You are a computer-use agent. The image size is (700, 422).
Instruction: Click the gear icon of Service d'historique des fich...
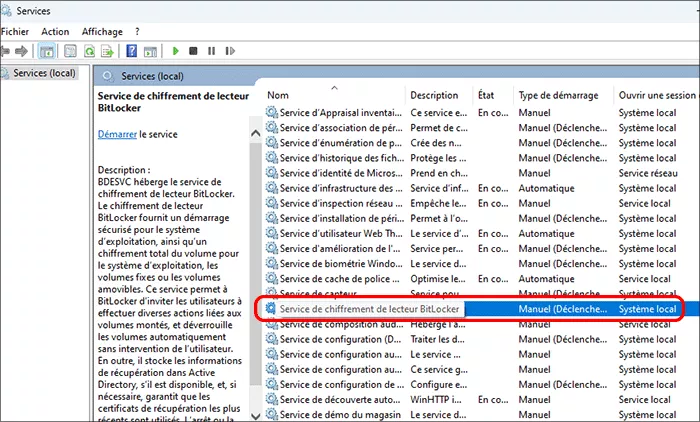[x=271, y=158]
